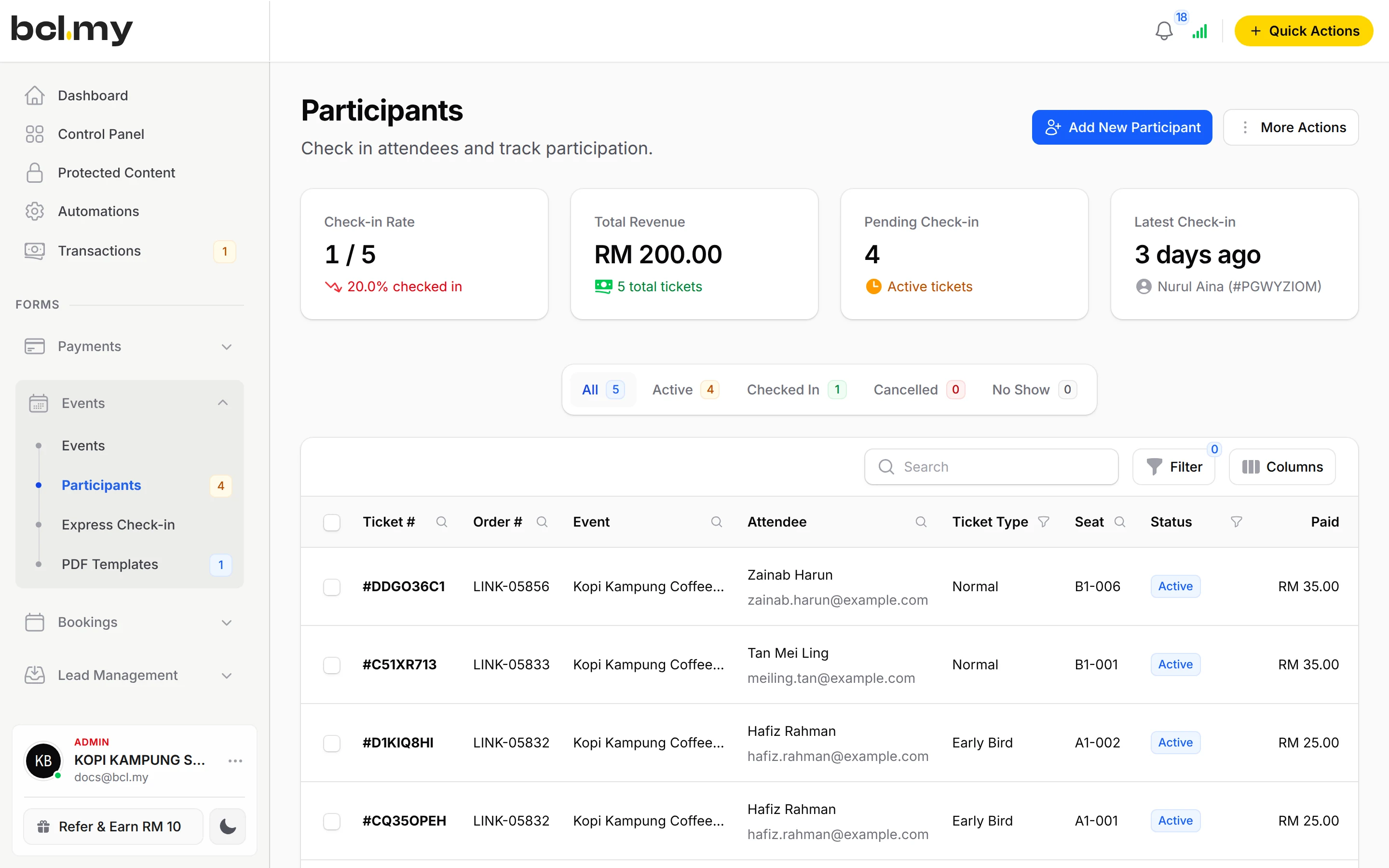The image size is (1389, 868).
Task: Switch to the All participants tab
Action: click(603, 390)
